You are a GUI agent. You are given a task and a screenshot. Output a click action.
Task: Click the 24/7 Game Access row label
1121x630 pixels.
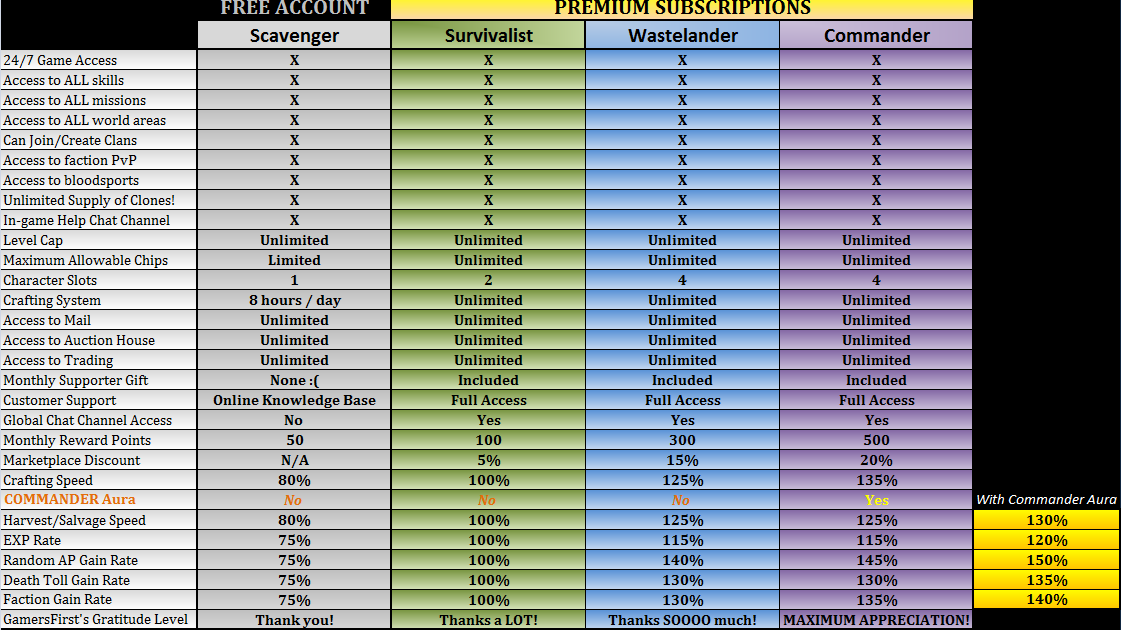(60, 60)
